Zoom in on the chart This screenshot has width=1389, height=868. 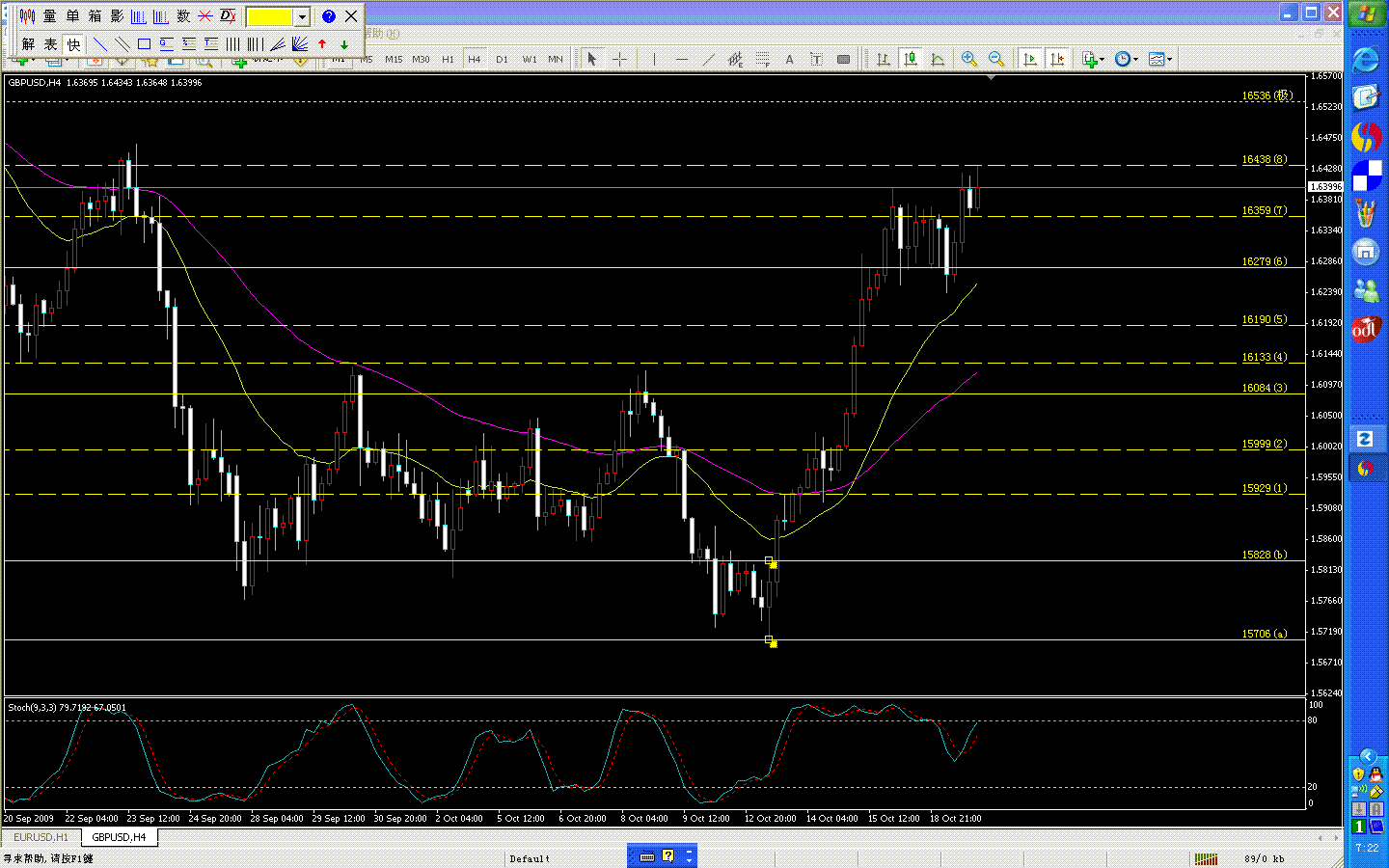coord(969,60)
